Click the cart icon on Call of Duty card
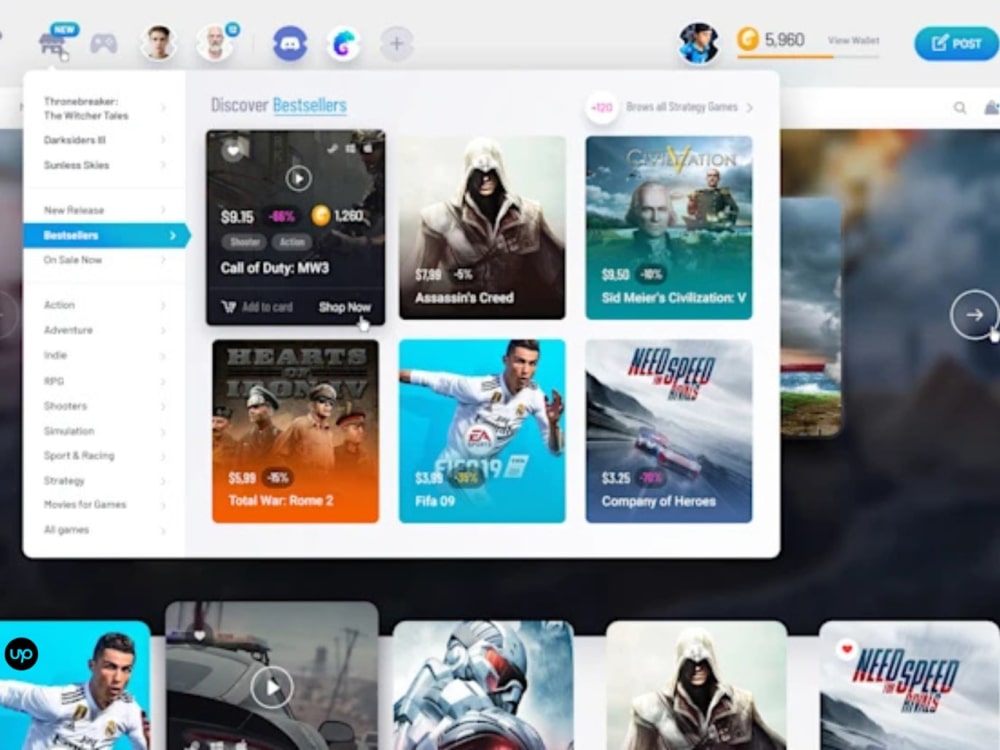Viewport: 1000px width, 750px height. tap(228, 307)
